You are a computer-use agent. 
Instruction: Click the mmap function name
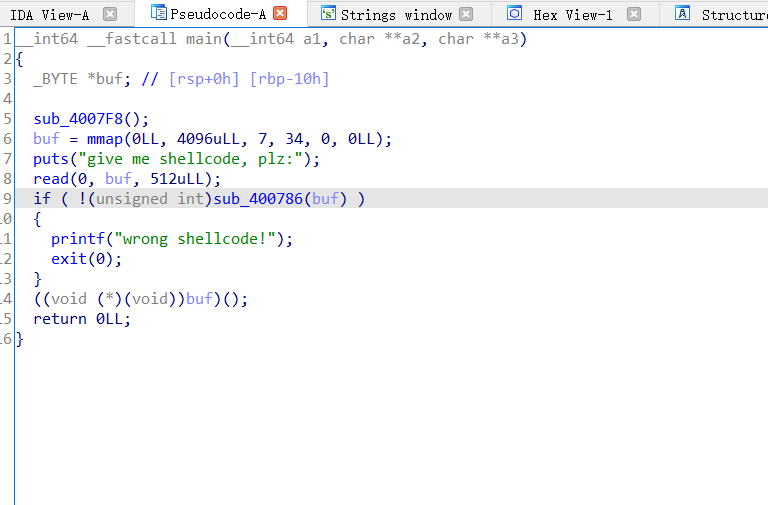pos(105,139)
